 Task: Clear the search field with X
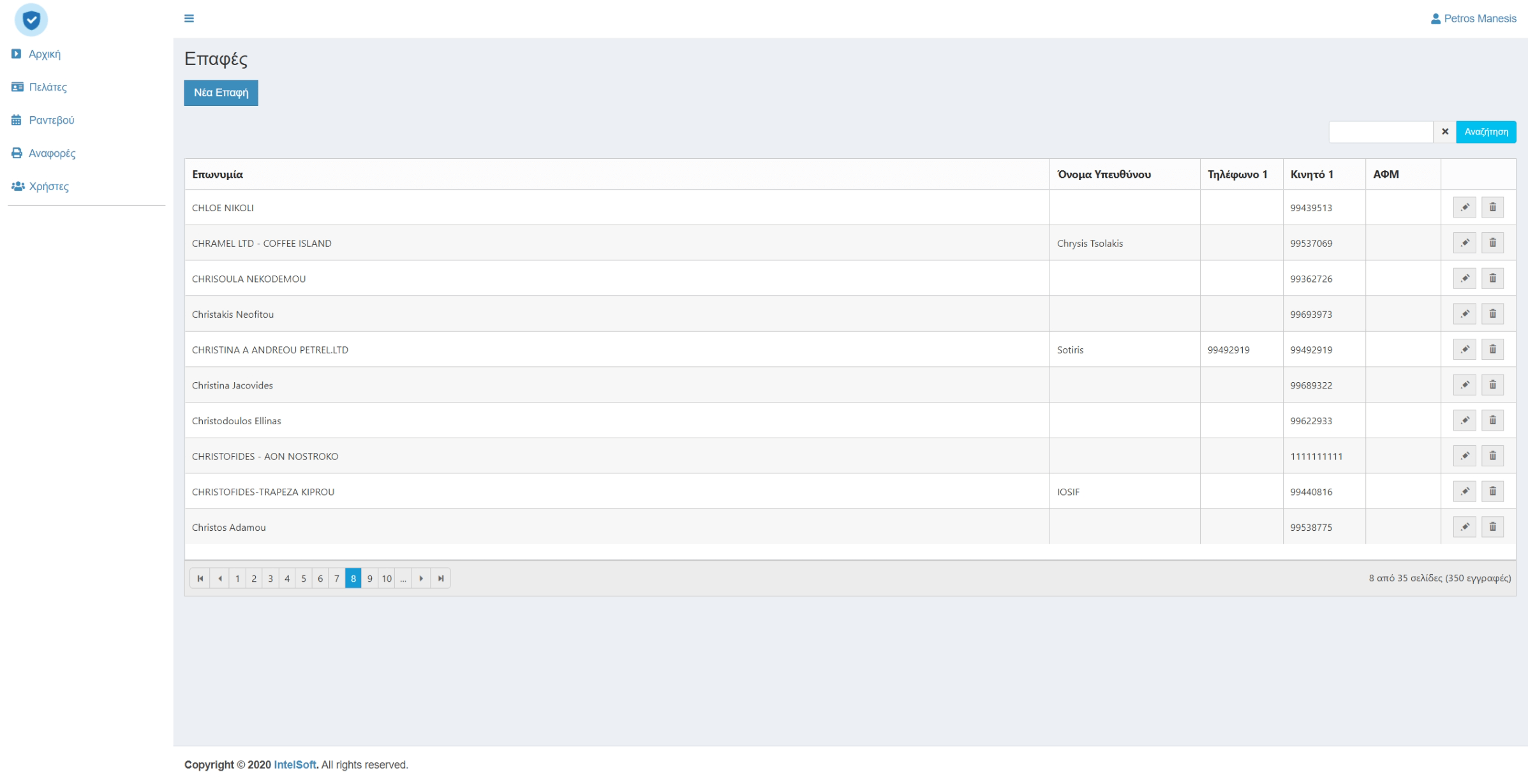(1444, 132)
